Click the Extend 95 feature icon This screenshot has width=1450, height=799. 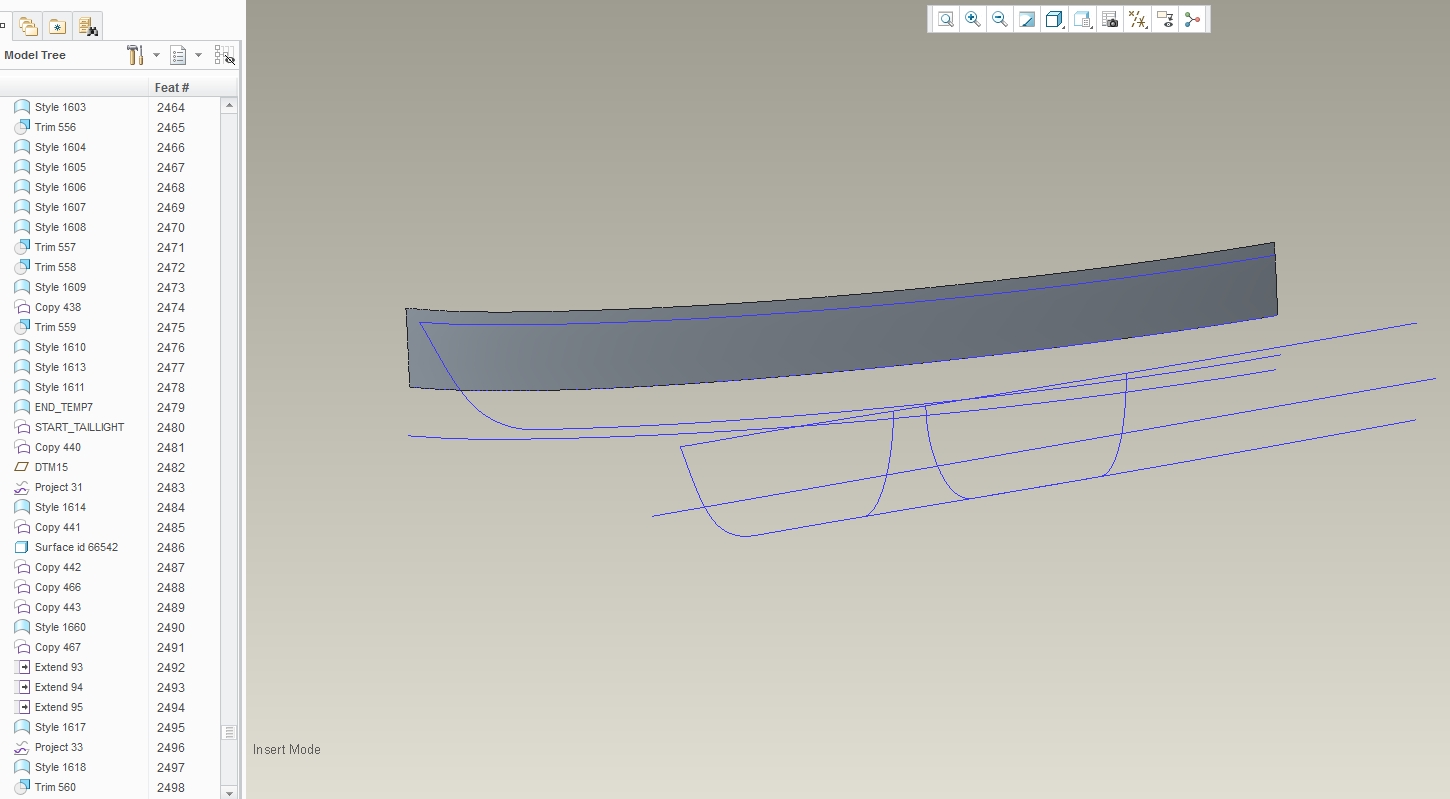click(21, 707)
